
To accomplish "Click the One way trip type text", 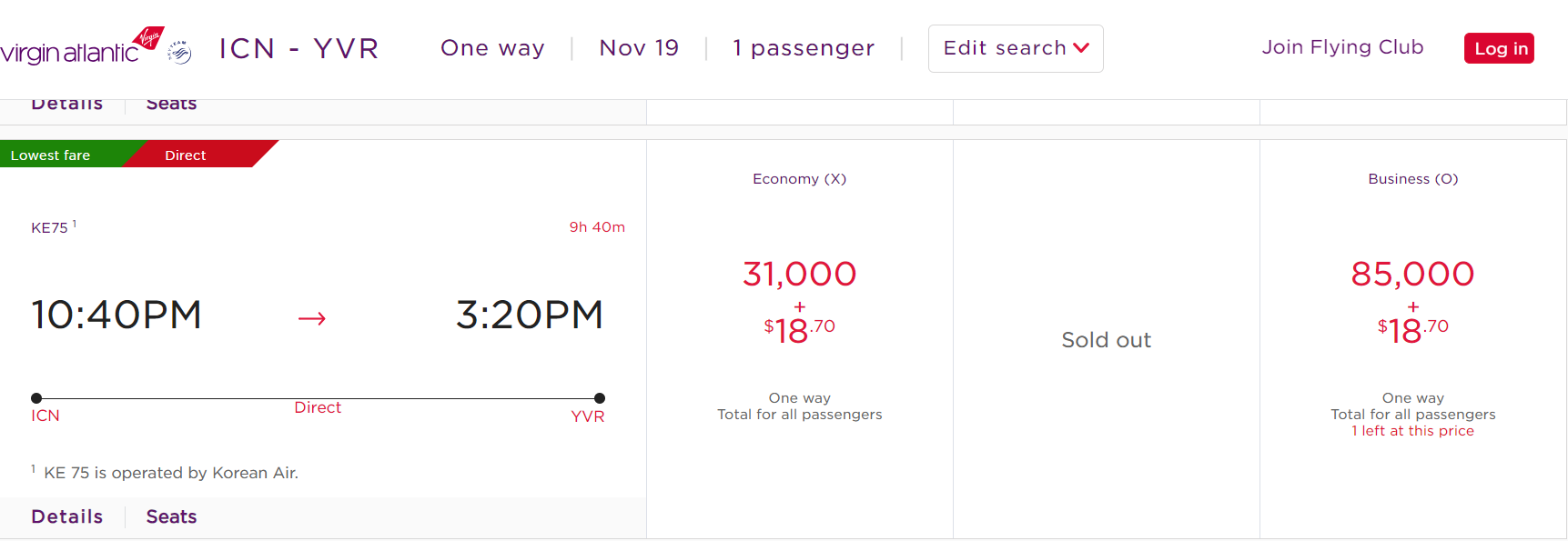I will (x=492, y=48).
